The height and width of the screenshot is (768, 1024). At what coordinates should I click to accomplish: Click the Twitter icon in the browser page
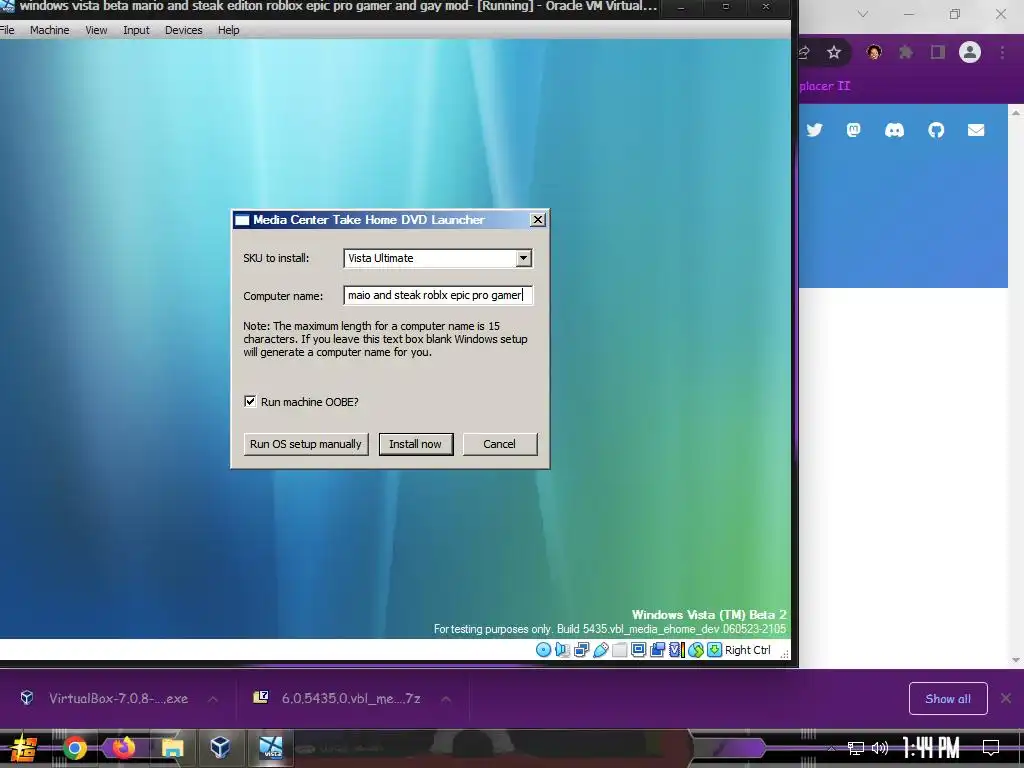[x=814, y=130]
